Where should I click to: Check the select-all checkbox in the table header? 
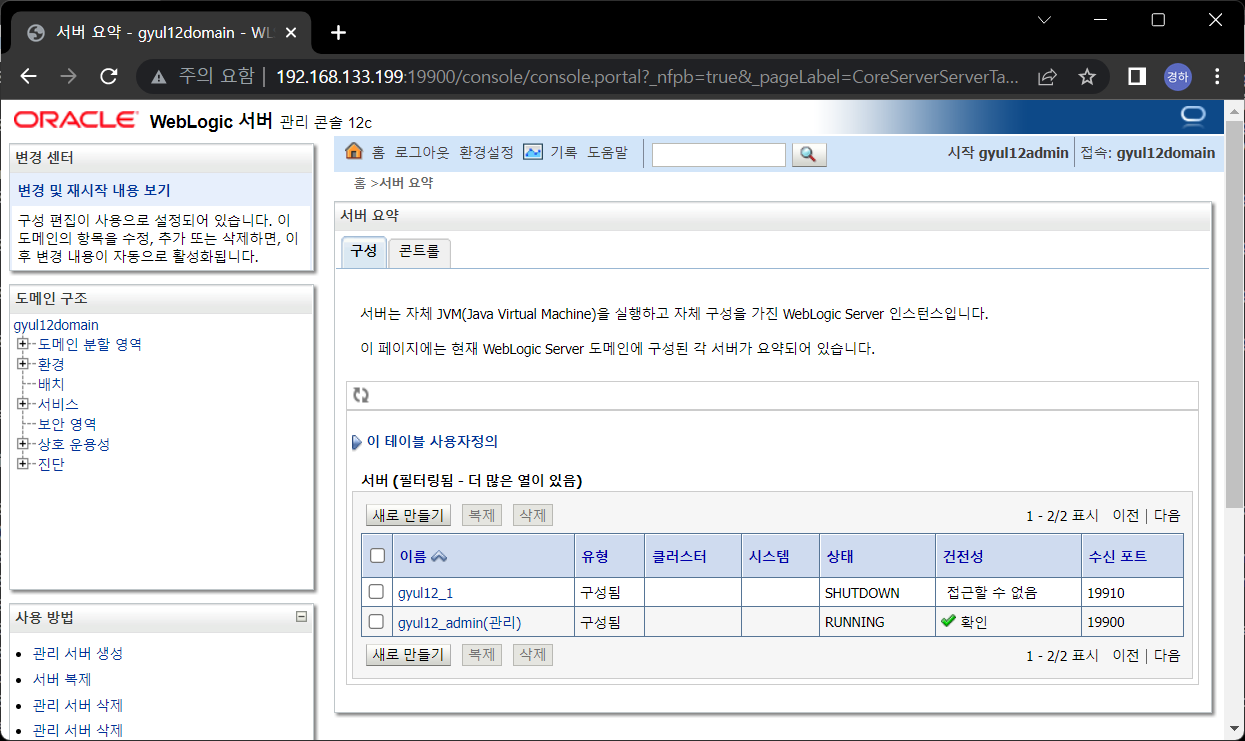tap(377, 555)
